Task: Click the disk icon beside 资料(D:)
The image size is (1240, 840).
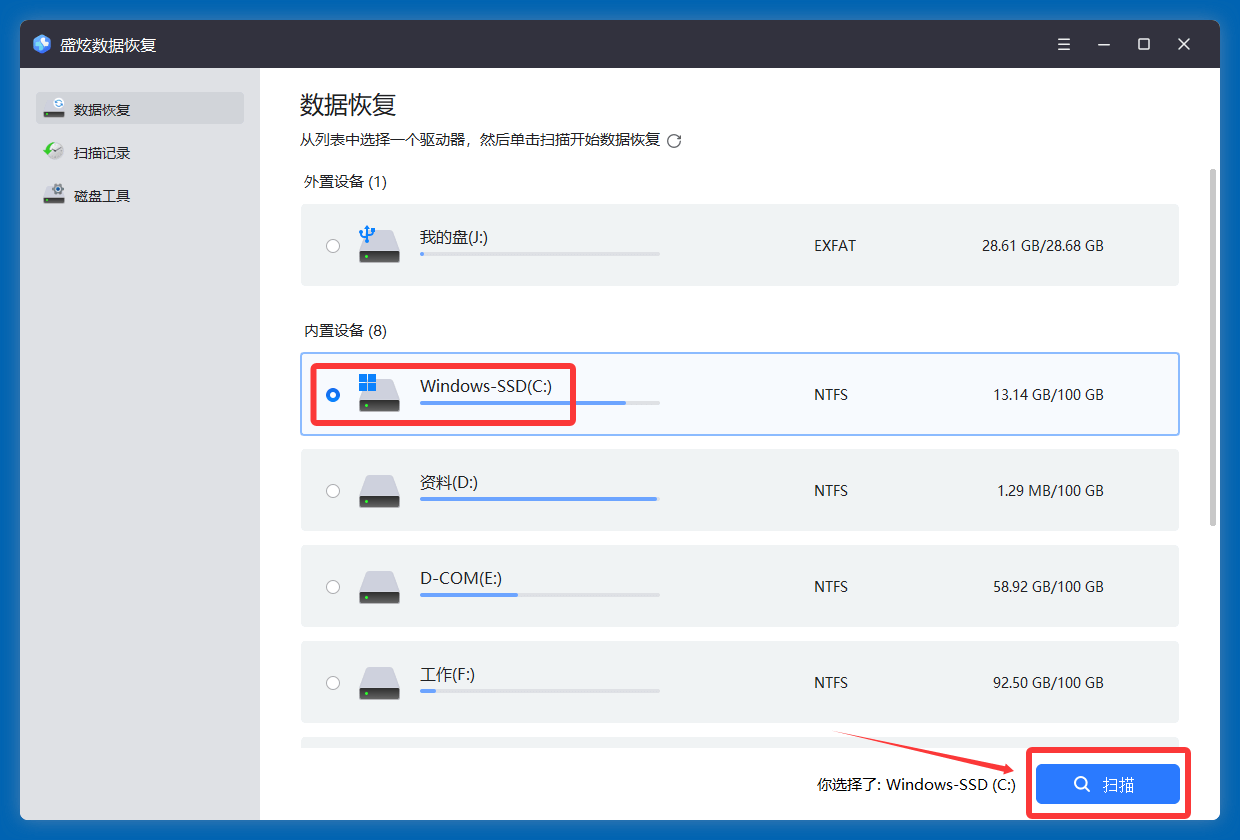Action: [379, 490]
